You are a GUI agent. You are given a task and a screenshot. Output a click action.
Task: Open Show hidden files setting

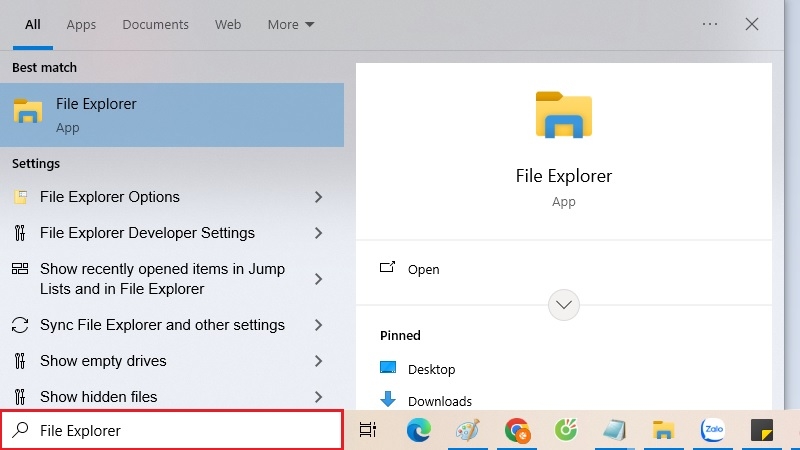172,396
